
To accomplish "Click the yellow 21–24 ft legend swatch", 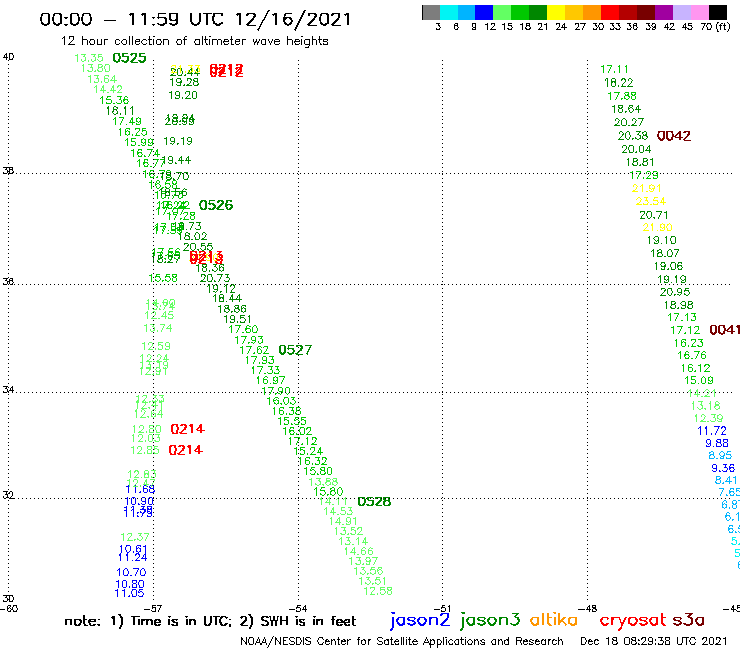I will (556, 12).
